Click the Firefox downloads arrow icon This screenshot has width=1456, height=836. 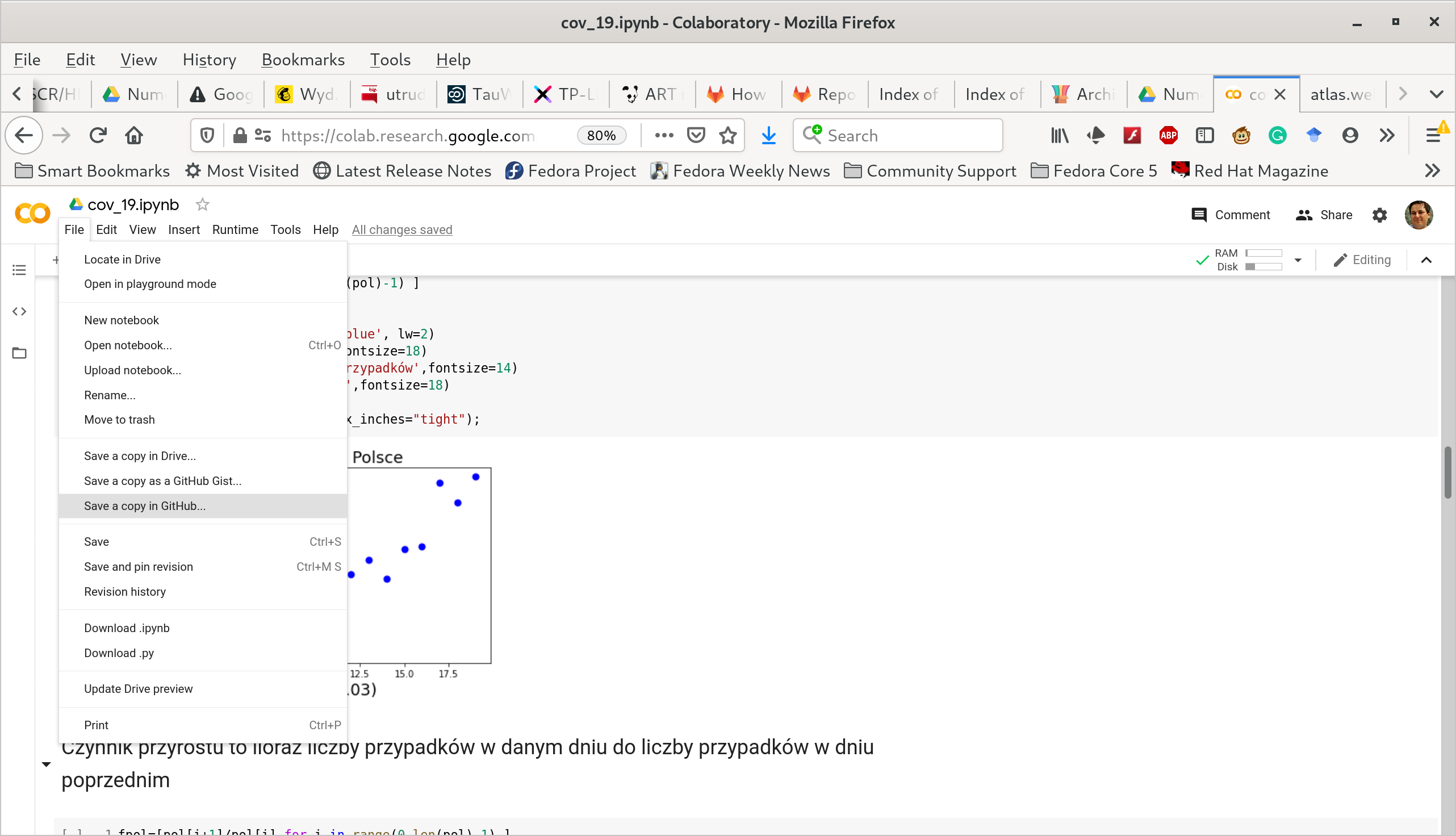pos(768,136)
